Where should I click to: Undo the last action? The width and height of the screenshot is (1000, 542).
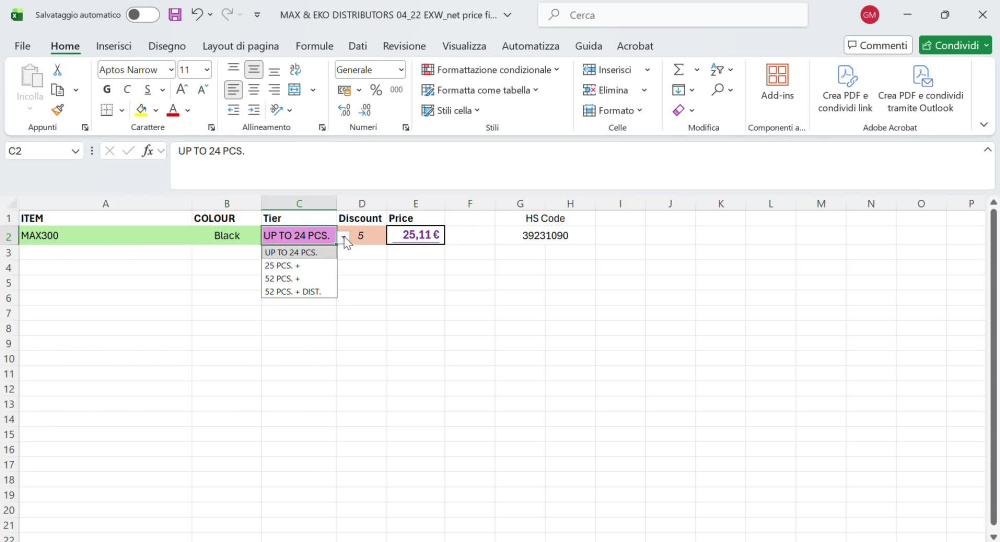point(197,15)
